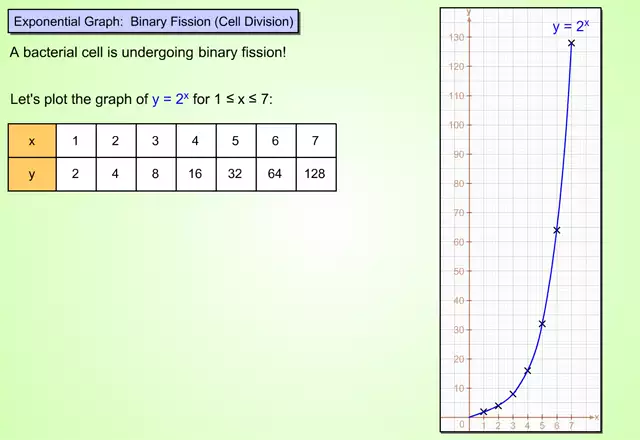The height and width of the screenshot is (440, 640).
Task: Click the y-axis tick label 70
Action: point(459,213)
